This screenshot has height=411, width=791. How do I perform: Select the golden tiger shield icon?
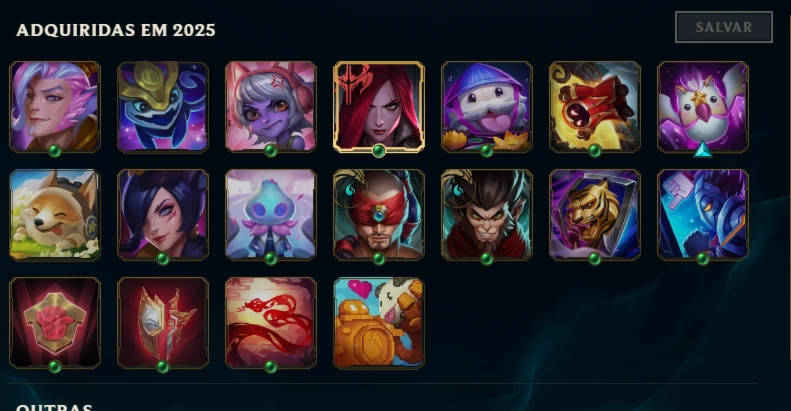(x=595, y=215)
